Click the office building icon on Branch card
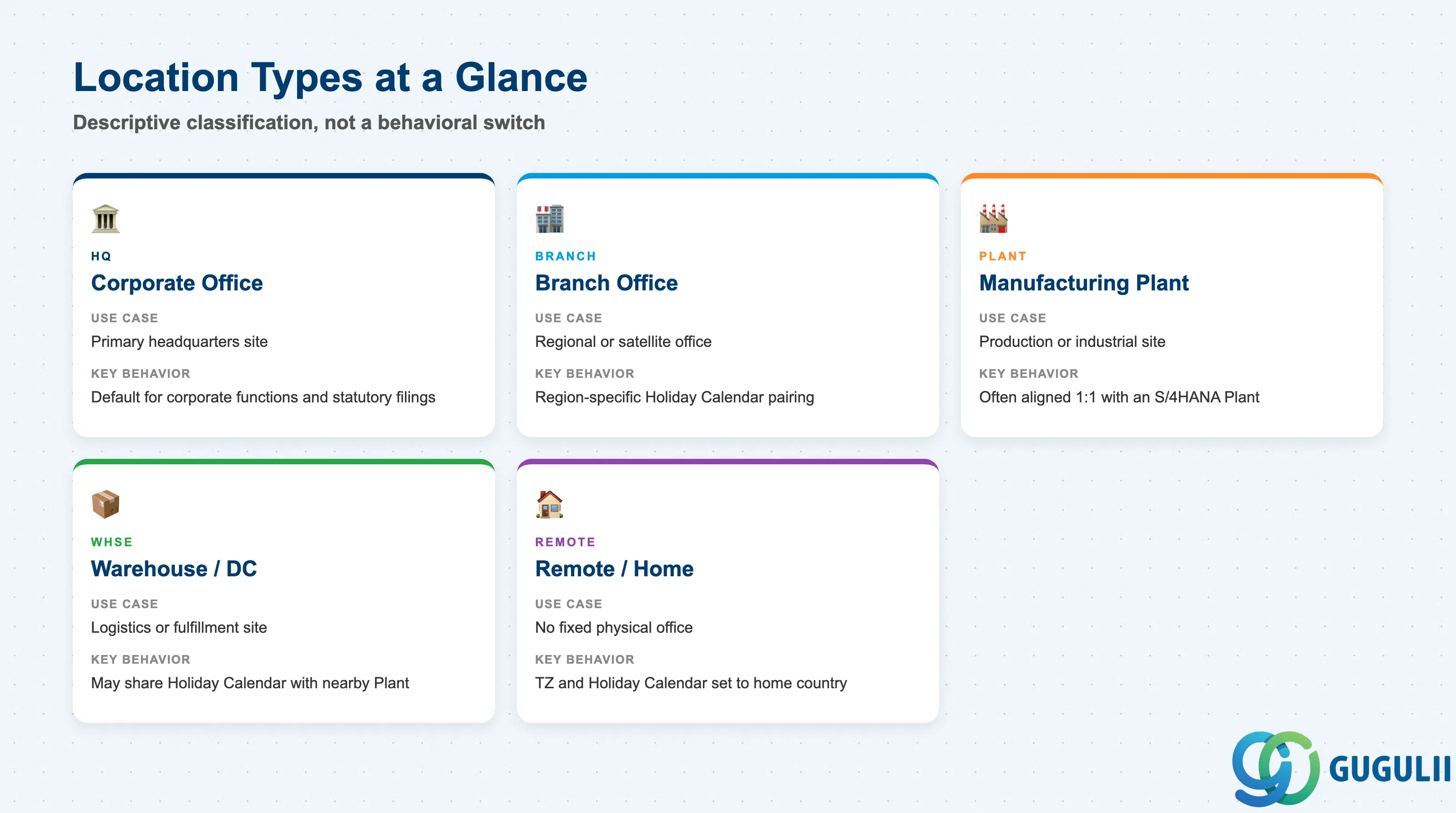Viewport: 1456px width, 813px height. [x=549, y=219]
